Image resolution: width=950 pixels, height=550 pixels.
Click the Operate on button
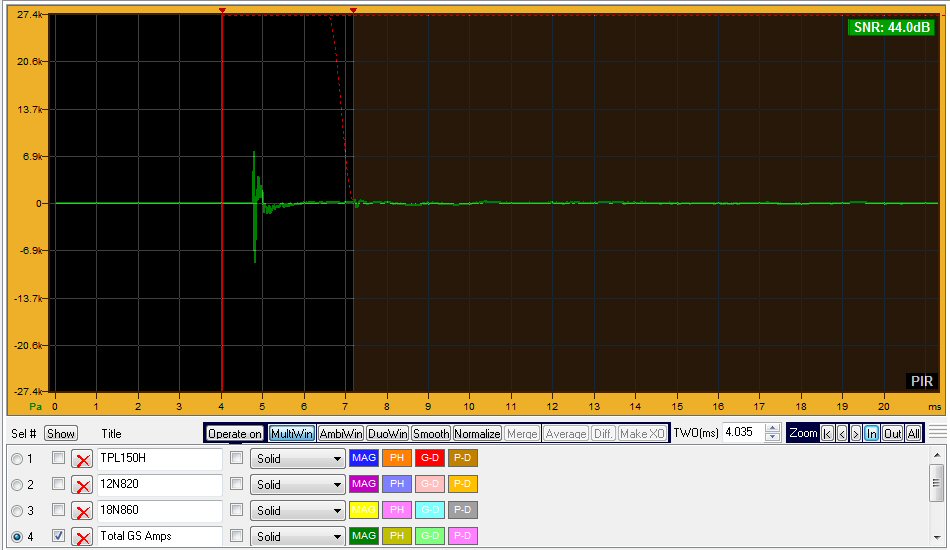[235, 434]
